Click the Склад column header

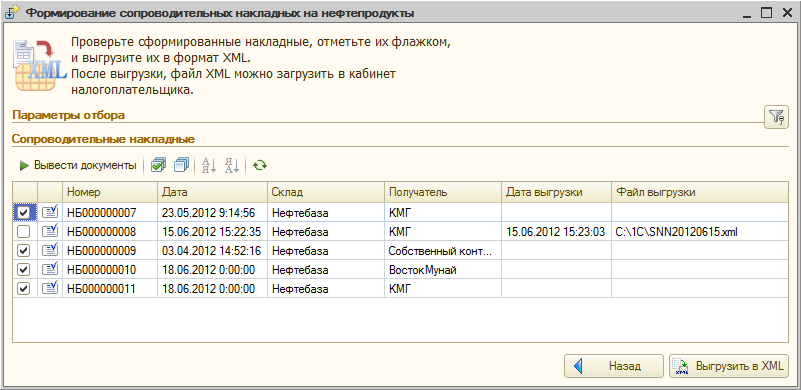coord(325,192)
